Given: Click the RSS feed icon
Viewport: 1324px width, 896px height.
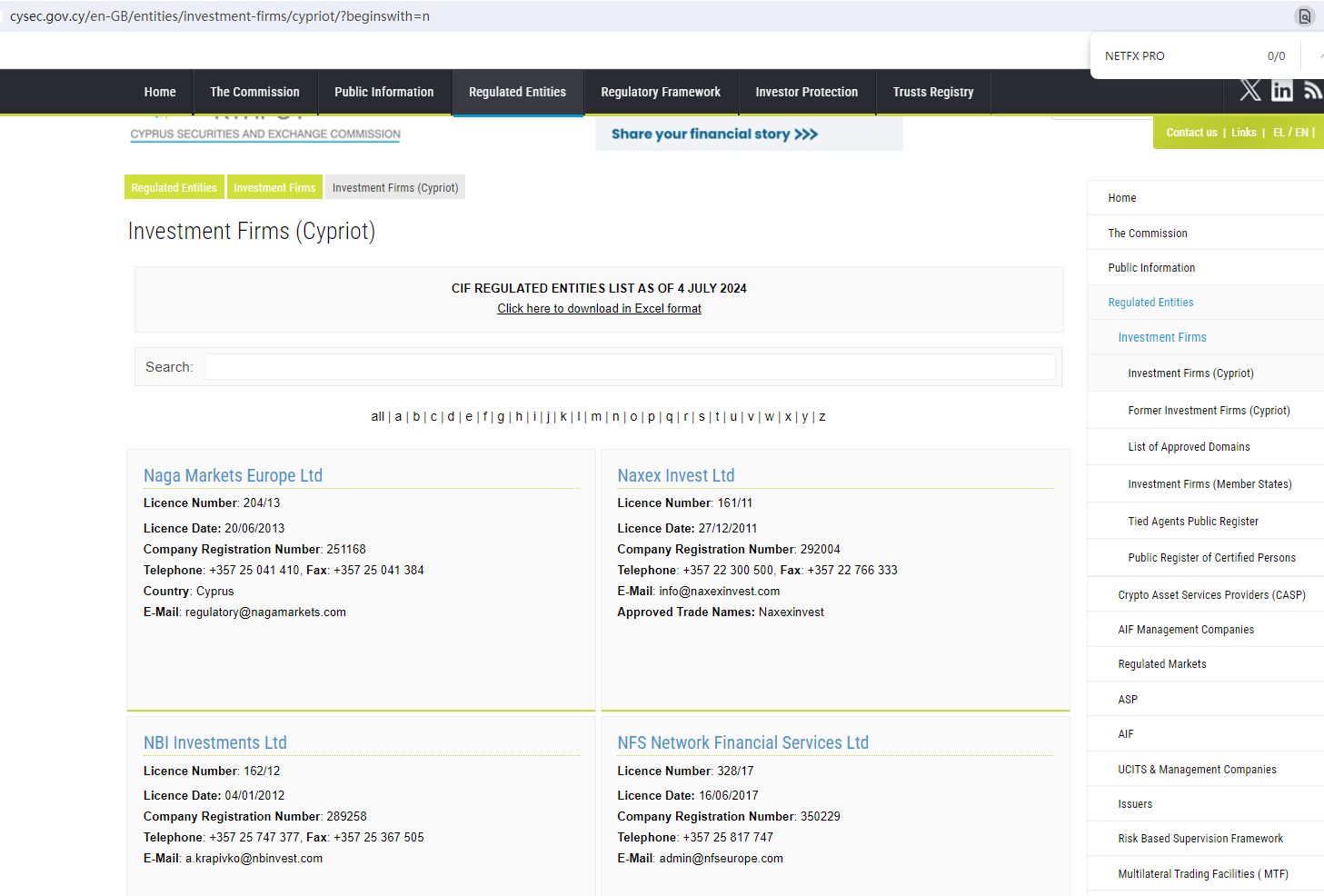Looking at the screenshot, I should click(1312, 90).
